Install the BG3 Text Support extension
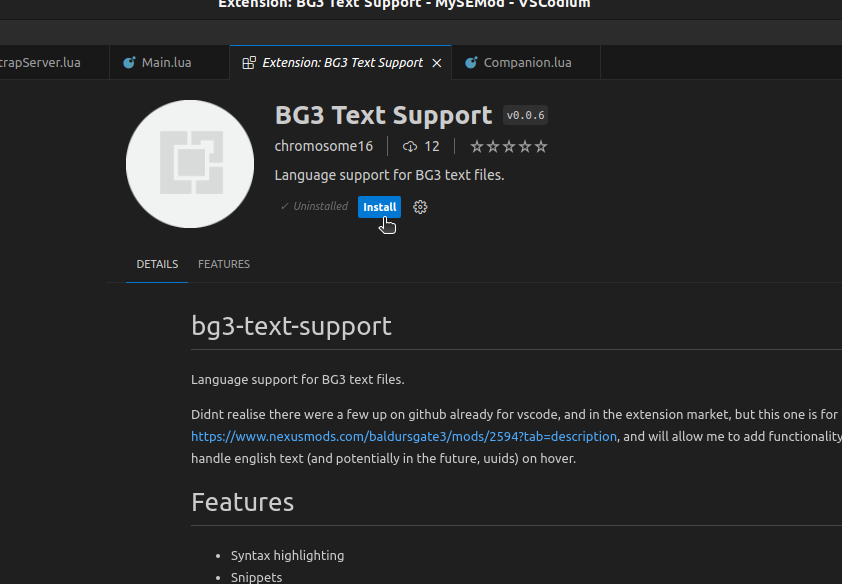The width and height of the screenshot is (842, 584). coord(379,207)
